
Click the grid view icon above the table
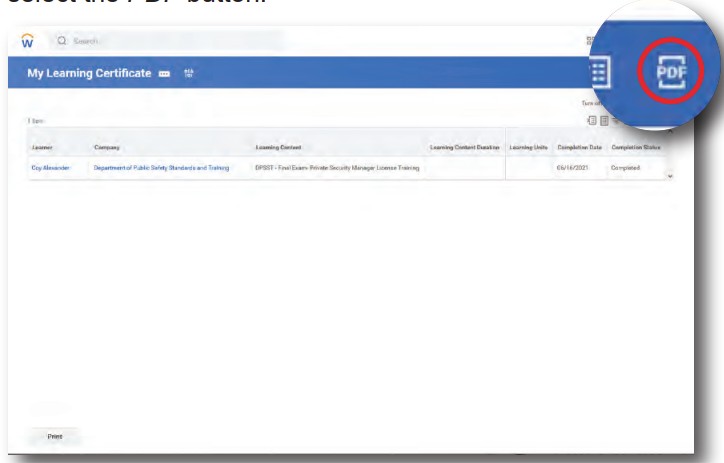pos(604,121)
